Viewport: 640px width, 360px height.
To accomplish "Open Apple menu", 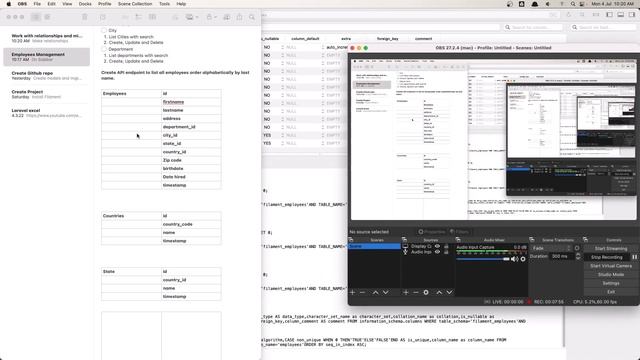I will coord(8,4).
